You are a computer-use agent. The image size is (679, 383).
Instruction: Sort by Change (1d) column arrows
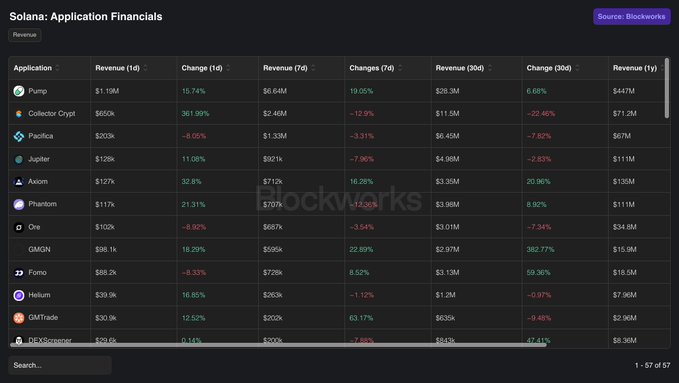coord(228,68)
